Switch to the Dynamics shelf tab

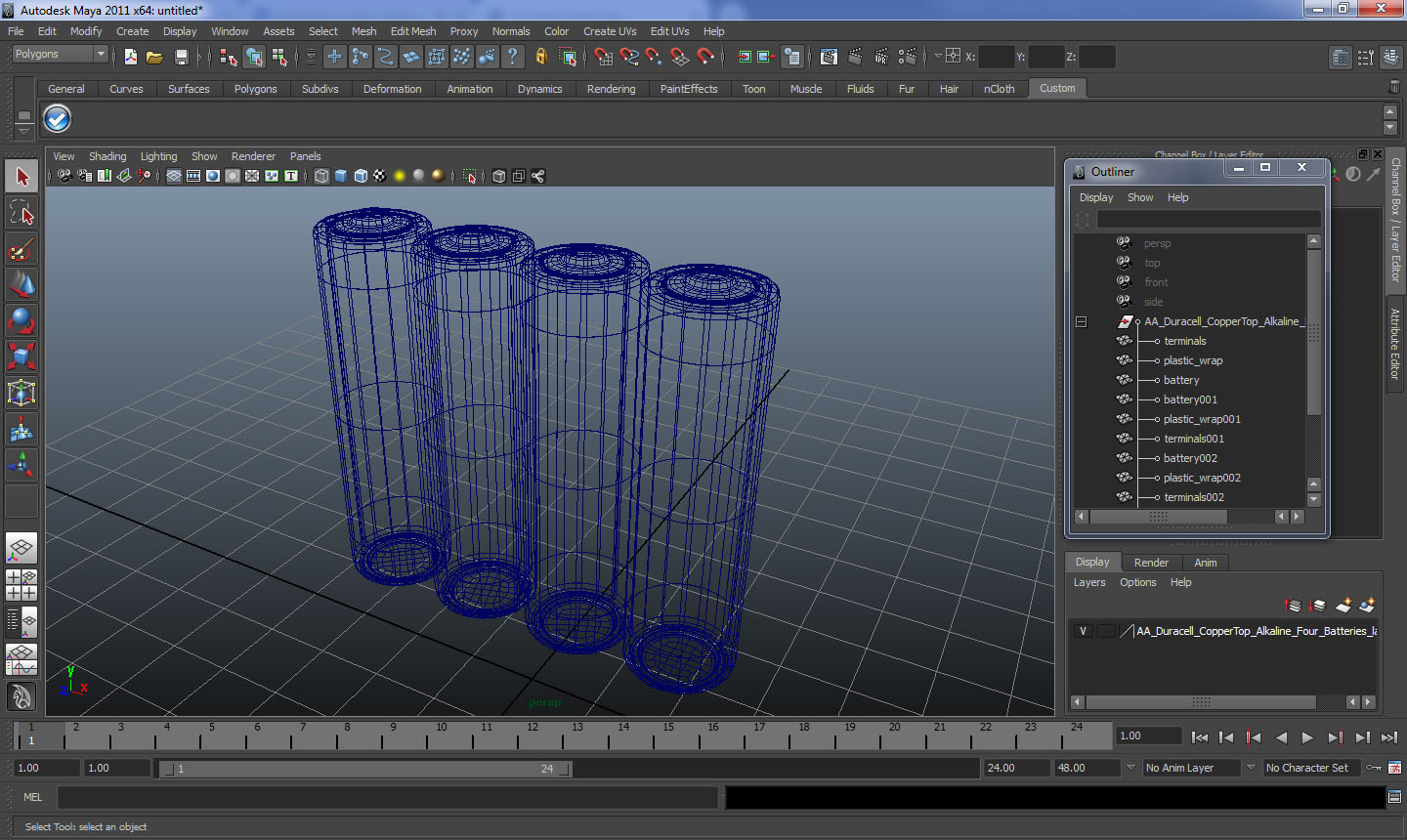pos(539,89)
